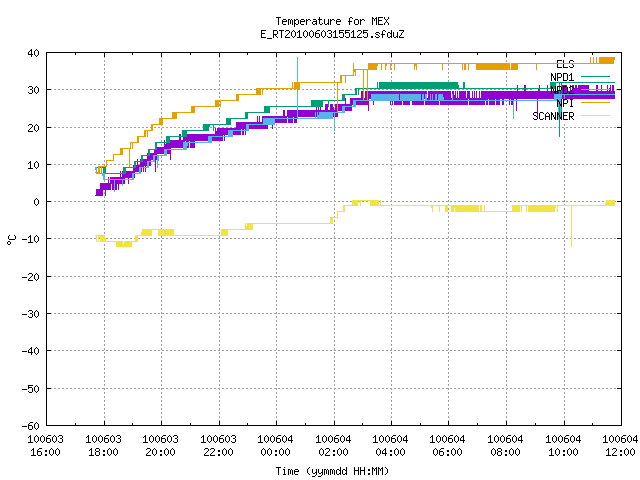Click the x-axis tick label 100603 22:00
Screen dimensions: 640x480
coord(219,446)
